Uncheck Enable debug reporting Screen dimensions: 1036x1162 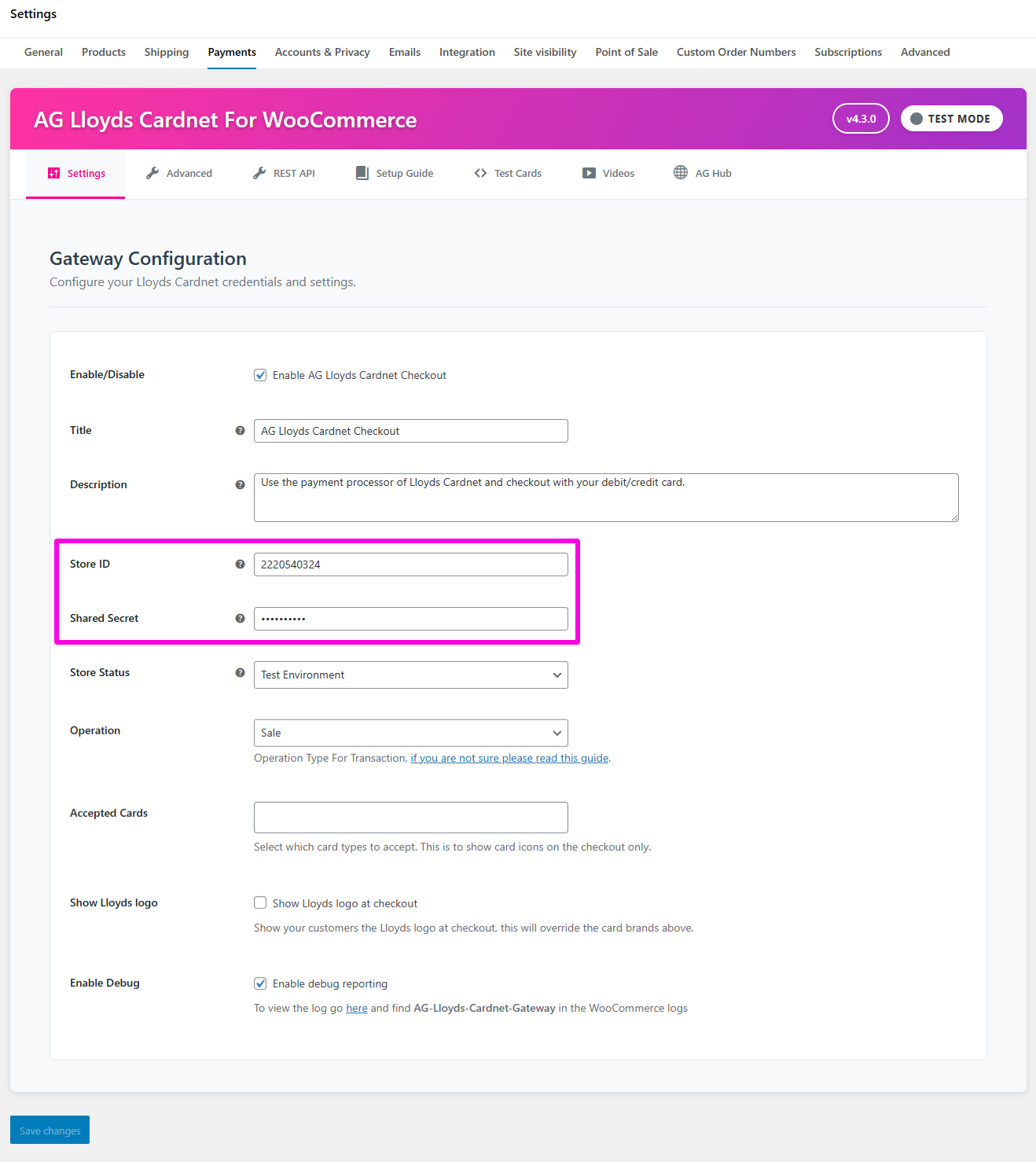point(260,984)
